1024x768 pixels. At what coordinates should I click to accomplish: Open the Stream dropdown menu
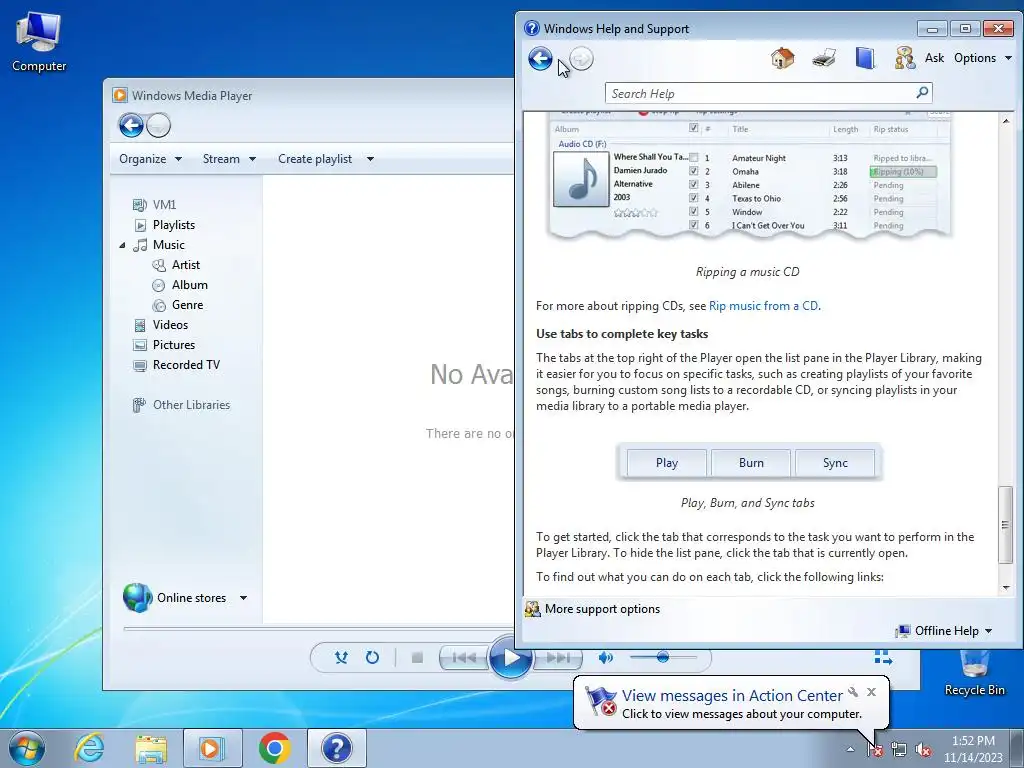[x=229, y=159]
